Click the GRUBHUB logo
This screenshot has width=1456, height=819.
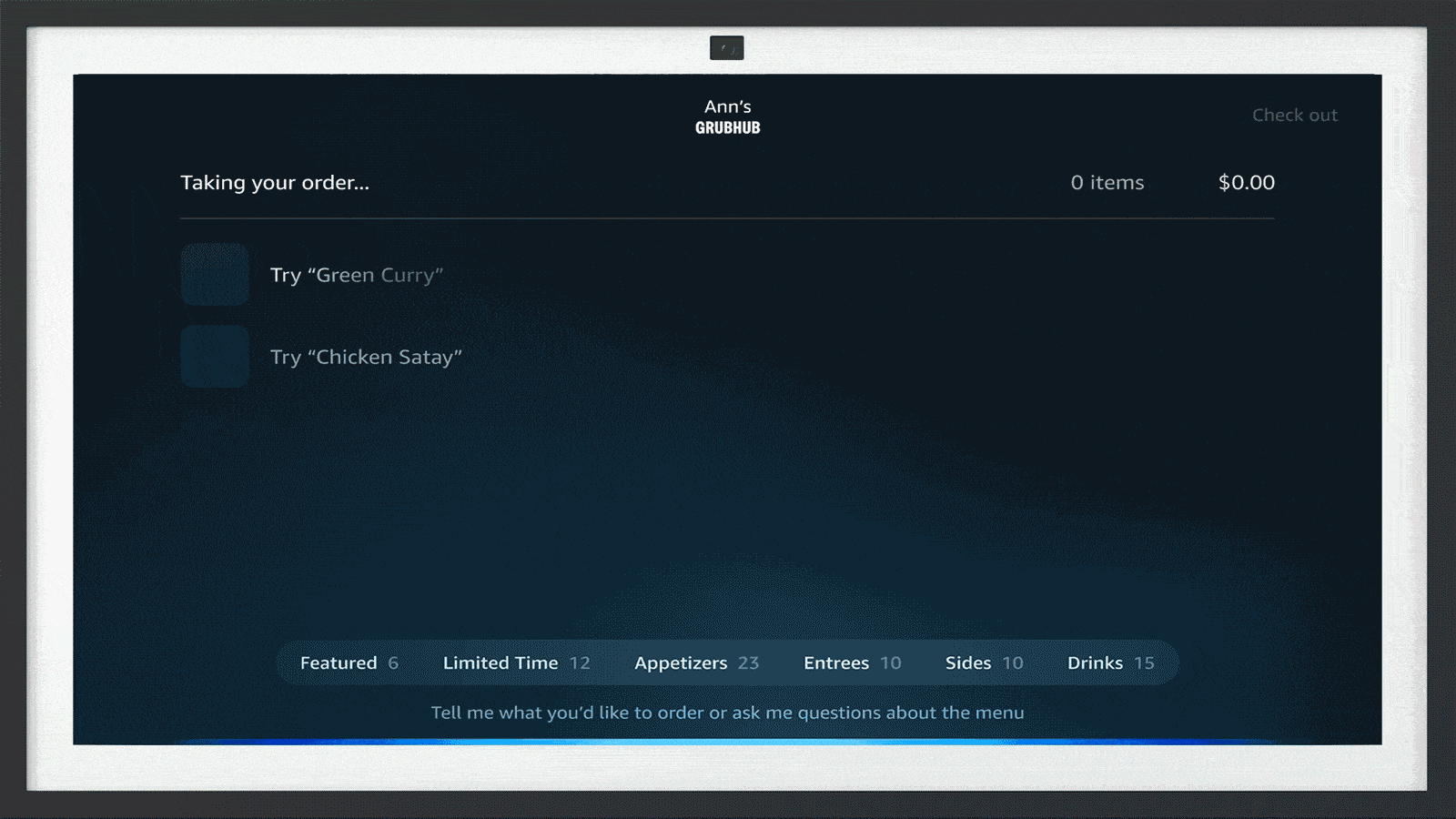click(727, 128)
